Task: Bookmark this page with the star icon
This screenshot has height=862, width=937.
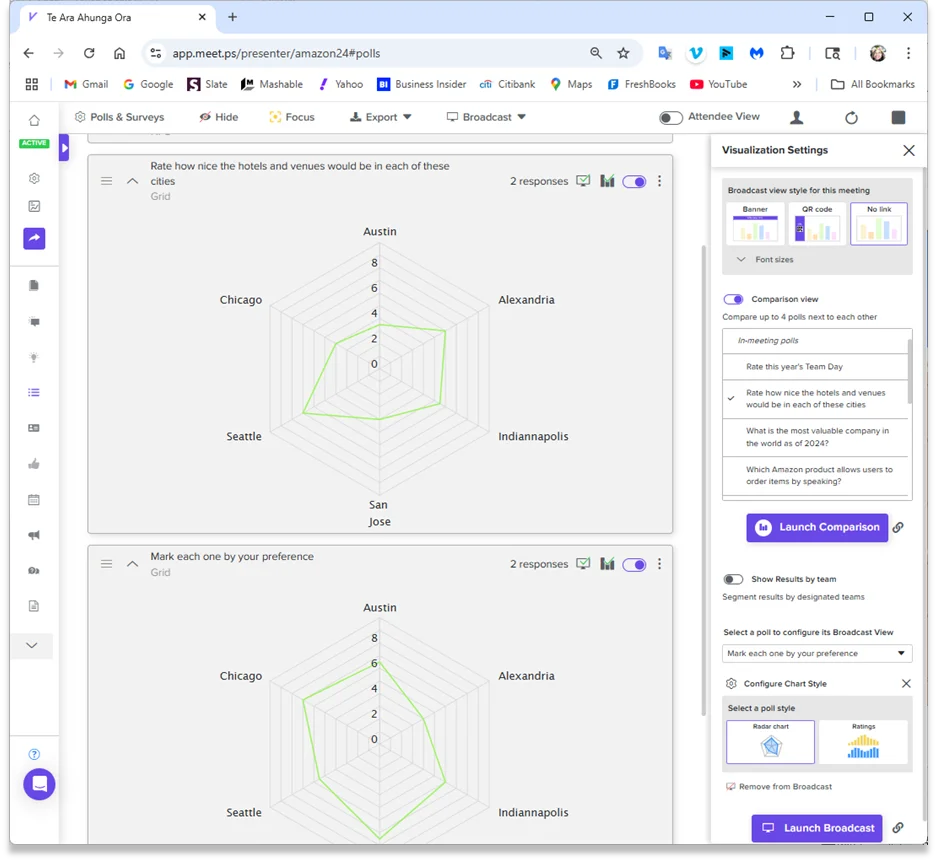Action: pos(623,53)
